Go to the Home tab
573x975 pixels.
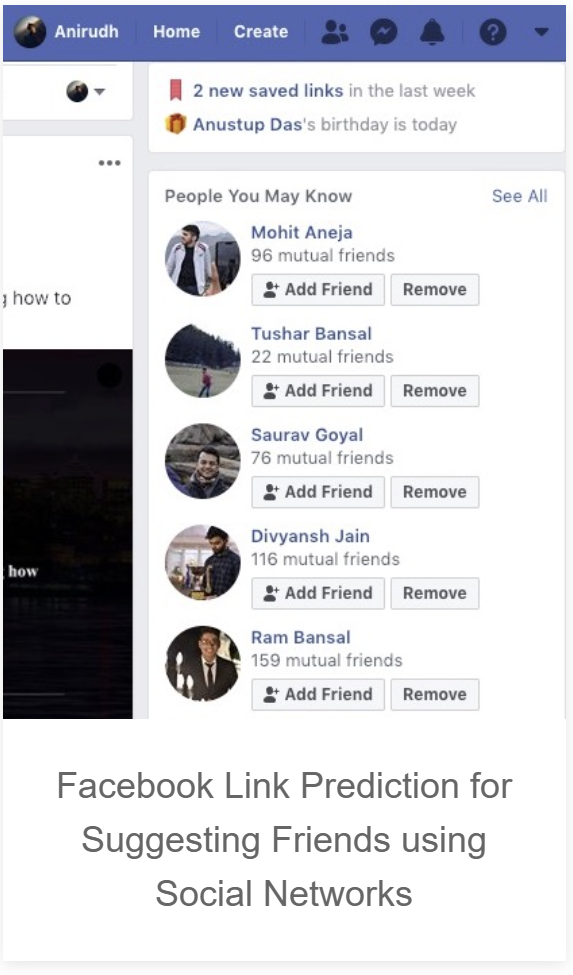pos(176,32)
